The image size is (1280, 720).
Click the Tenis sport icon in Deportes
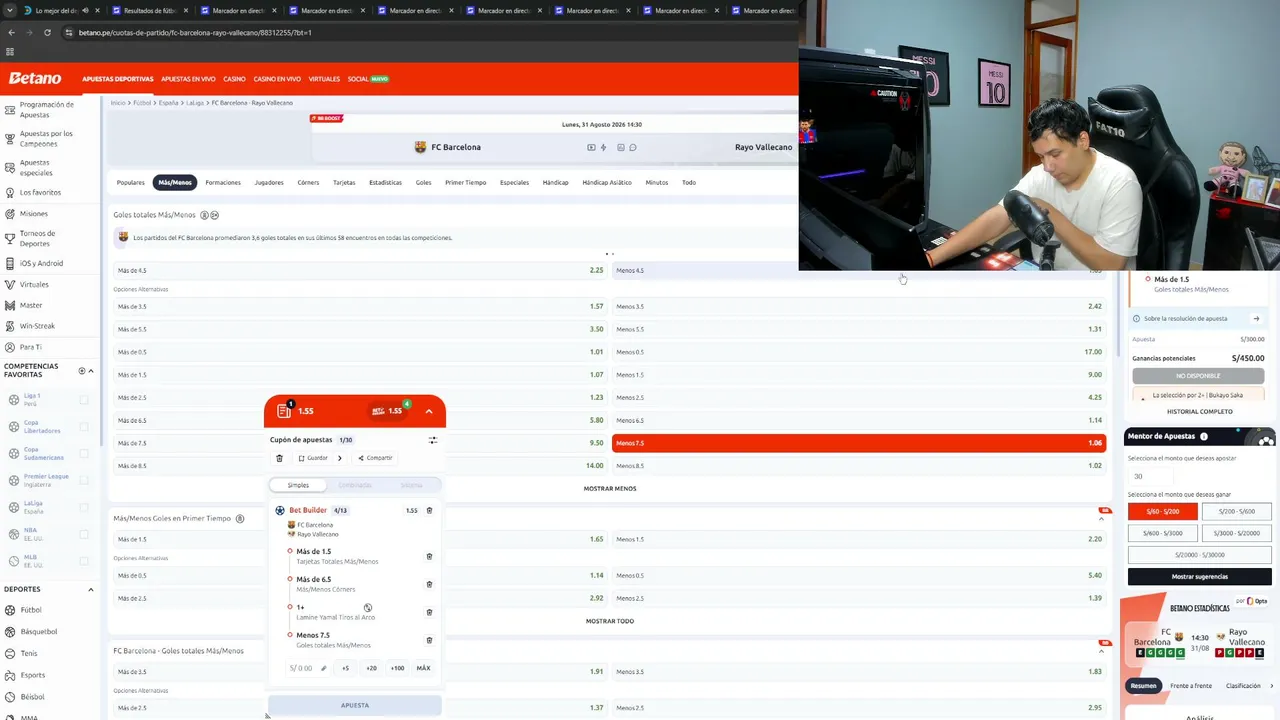[10, 653]
